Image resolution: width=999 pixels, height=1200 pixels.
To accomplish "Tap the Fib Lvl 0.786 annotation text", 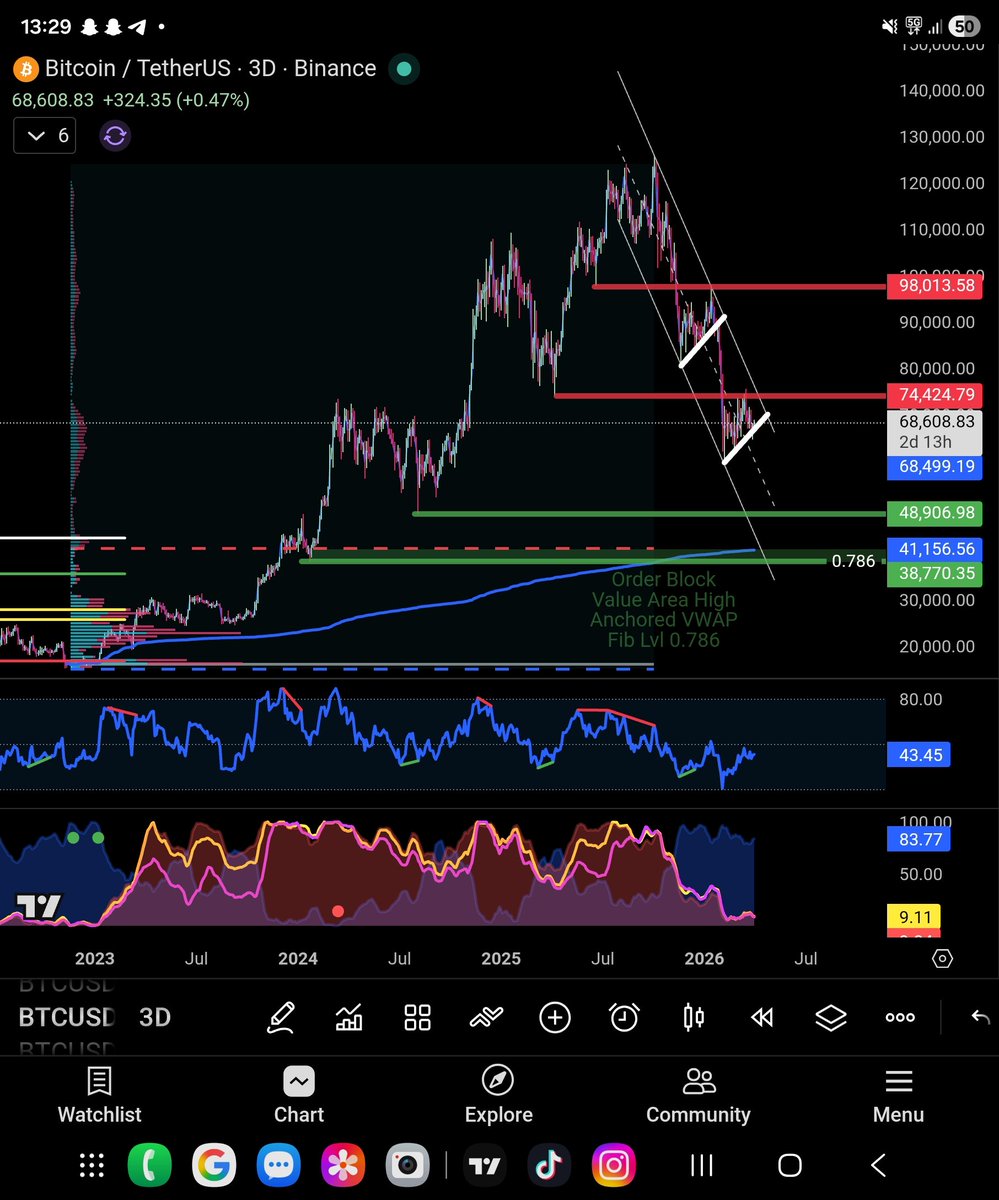I will [x=663, y=639].
